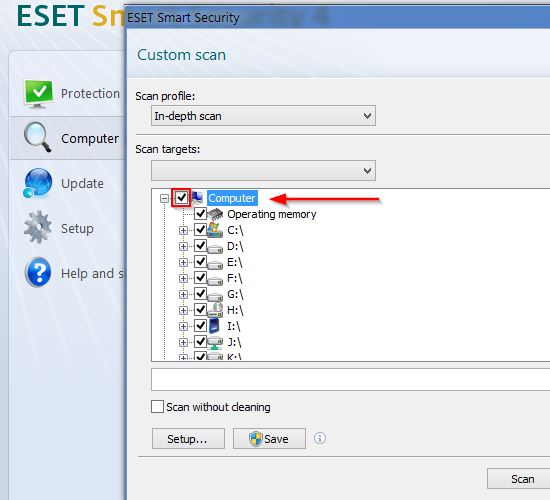The width and height of the screenshot is (550, 500).
Task: Select the J:\ label in scan targets
Action: pyautogui.click(x=234, y=342)
